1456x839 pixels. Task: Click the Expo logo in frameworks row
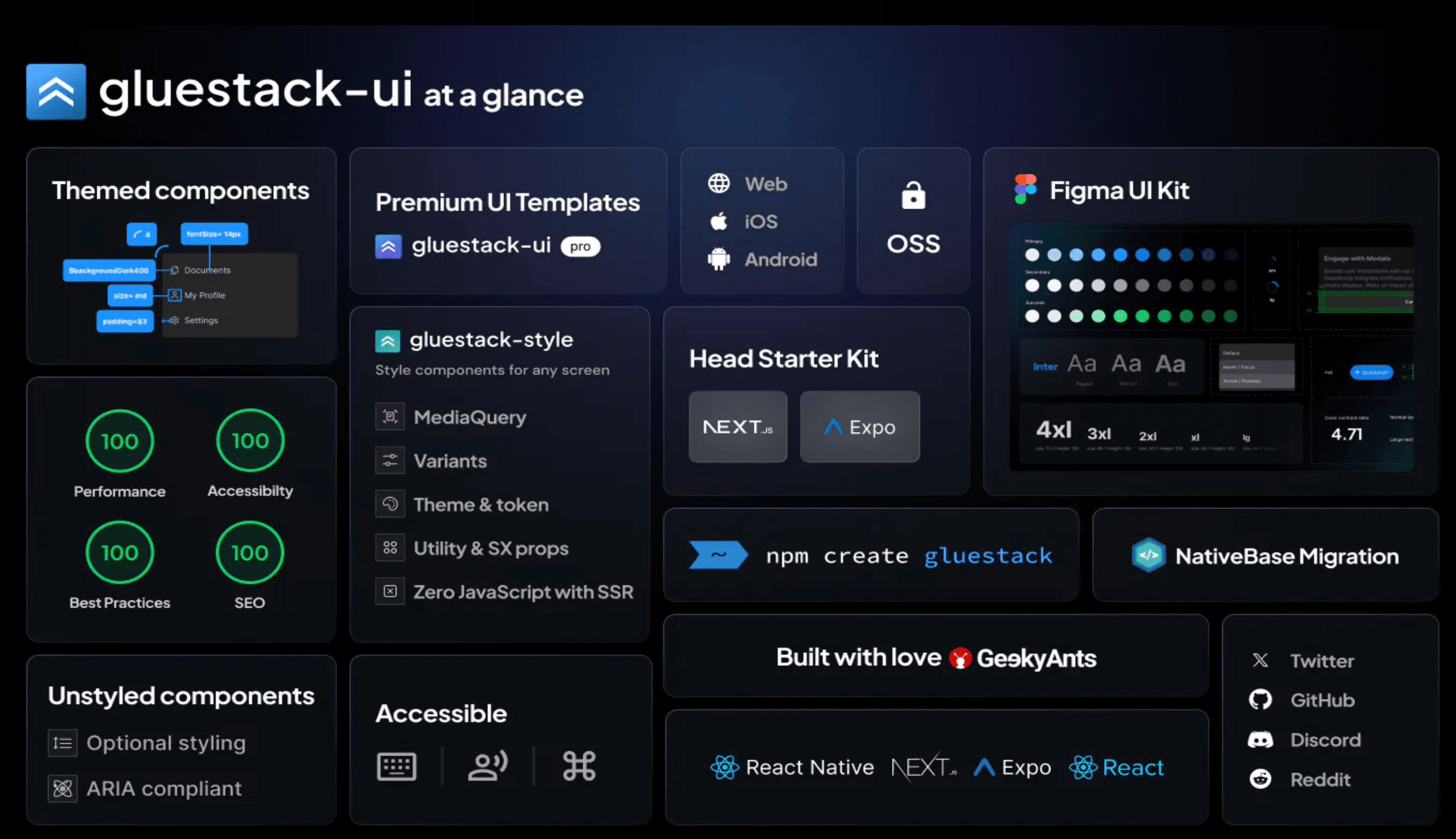[1012, 767]
